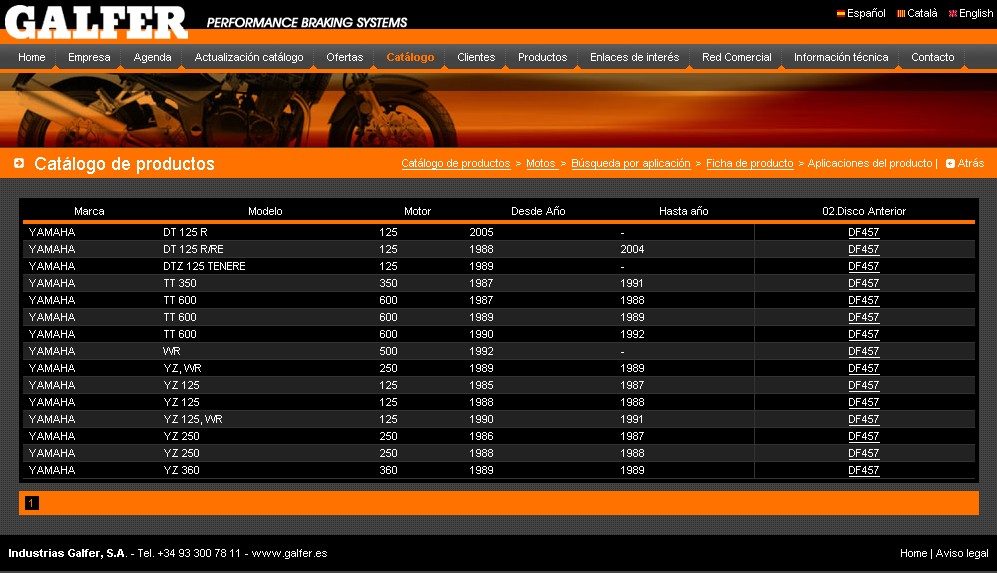This screenshot has height=573, width=997.
Task: Open the Productos menu item
Action: pyautogui.click(x=542, y=57)
